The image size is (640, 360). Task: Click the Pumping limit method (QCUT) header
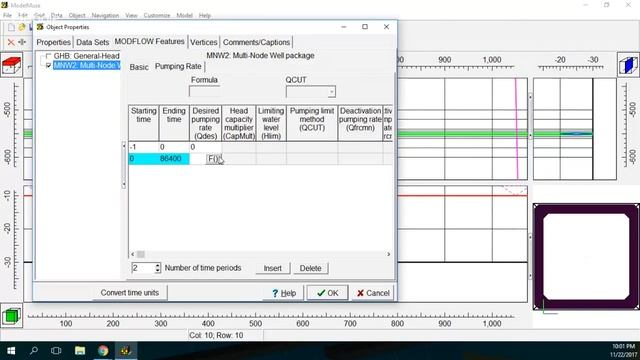(312, 123)
